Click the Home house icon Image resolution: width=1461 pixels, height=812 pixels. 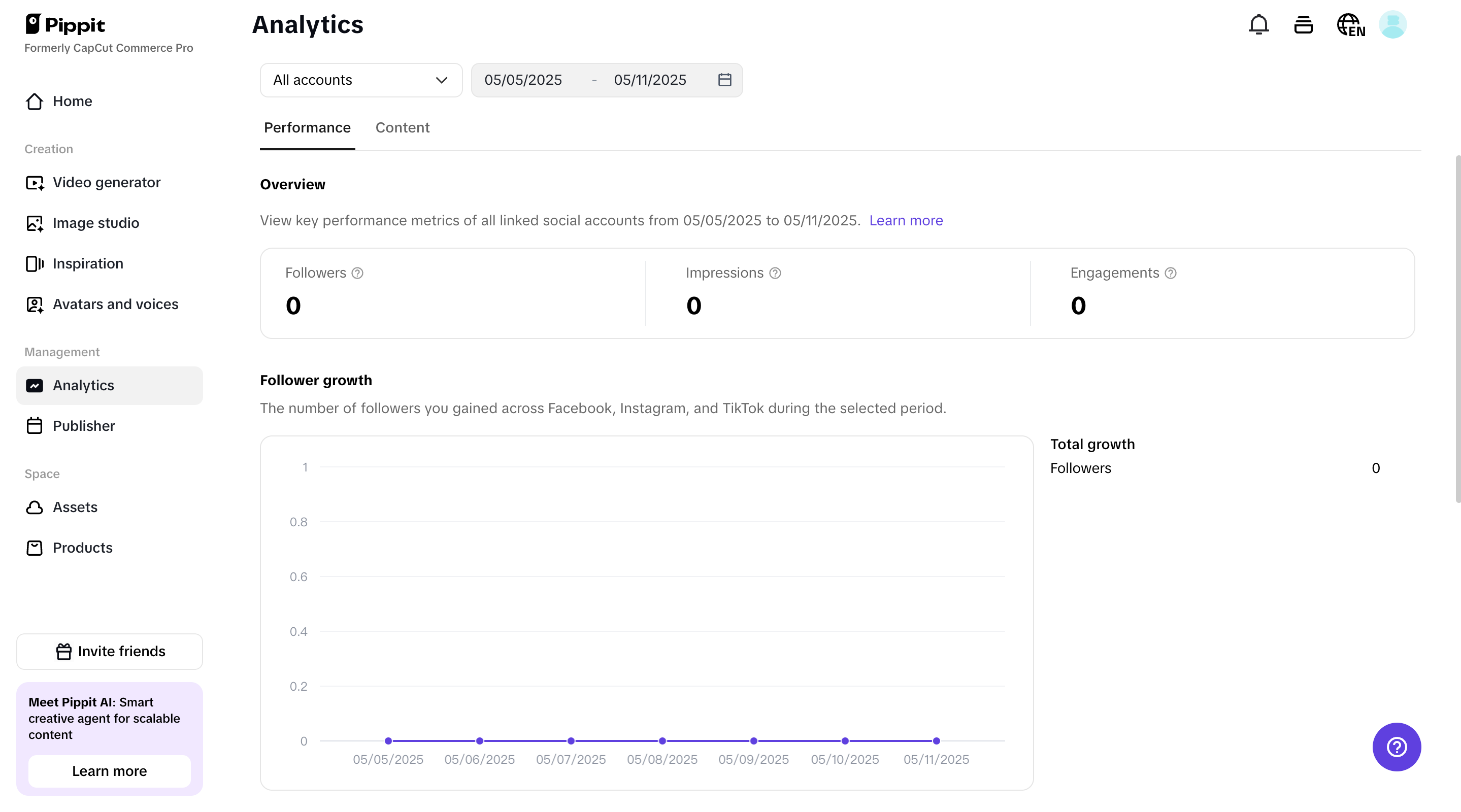click(x=35, y=101)
